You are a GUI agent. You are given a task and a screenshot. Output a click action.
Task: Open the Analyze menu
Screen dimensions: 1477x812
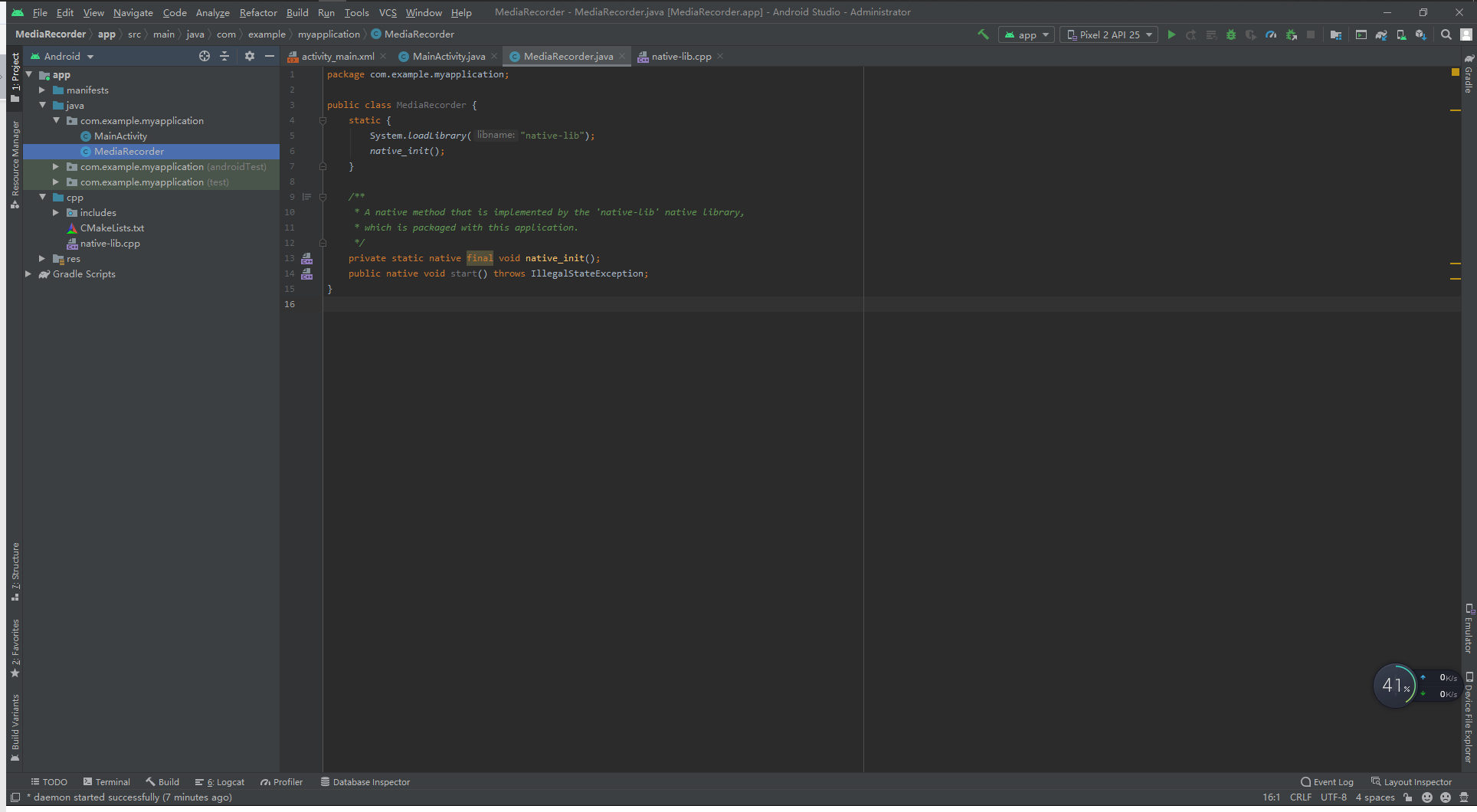click(213, 12)
